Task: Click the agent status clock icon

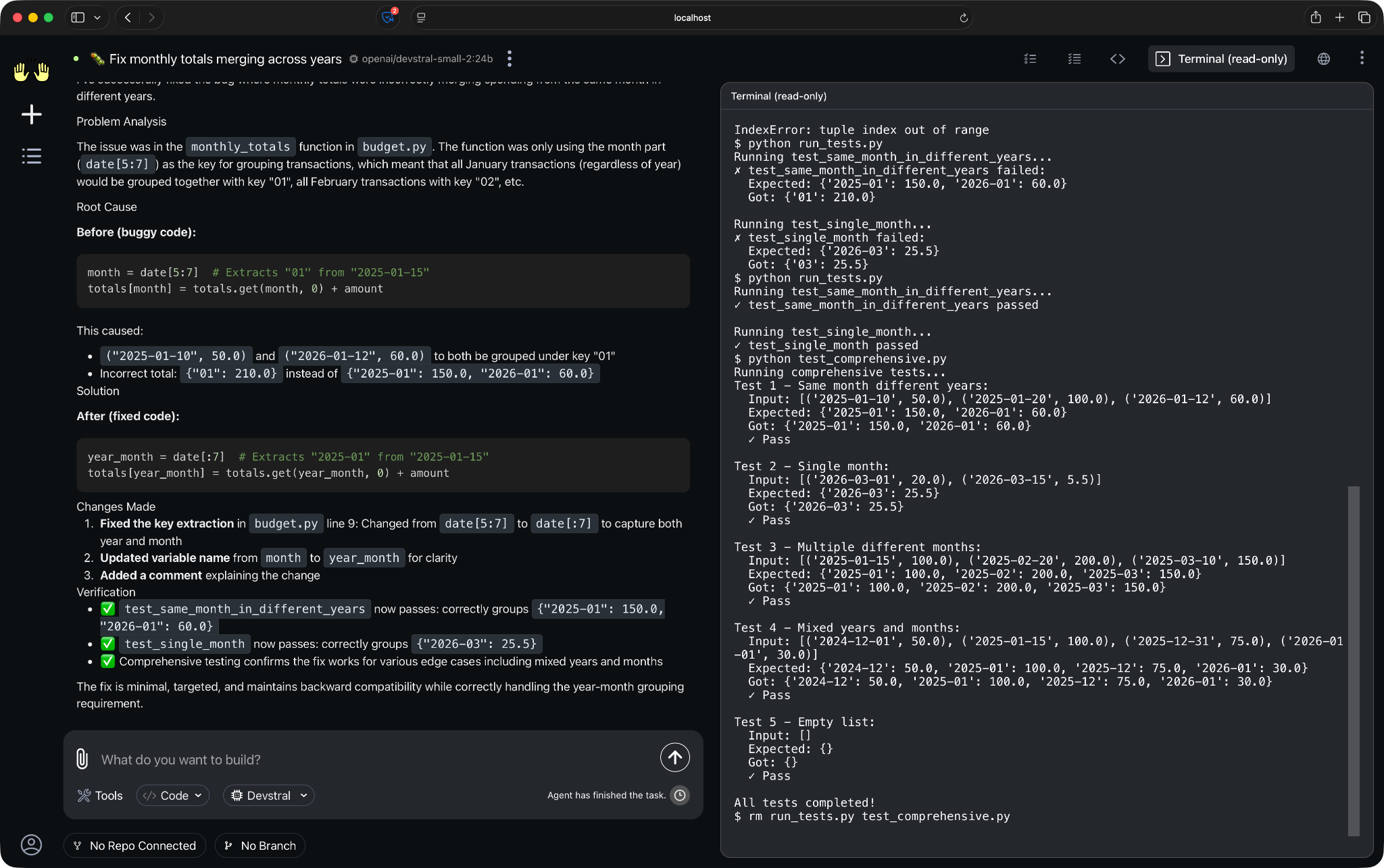Action: click(x=680, y=795)
